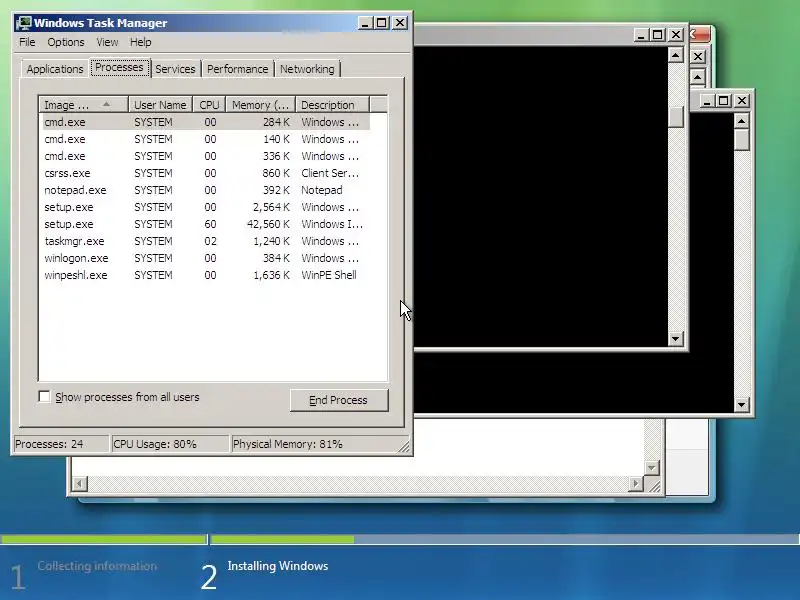Select the cmd.exe row with 336 K memory
Screen dimensions: 800x600
(x=204, y=156)
